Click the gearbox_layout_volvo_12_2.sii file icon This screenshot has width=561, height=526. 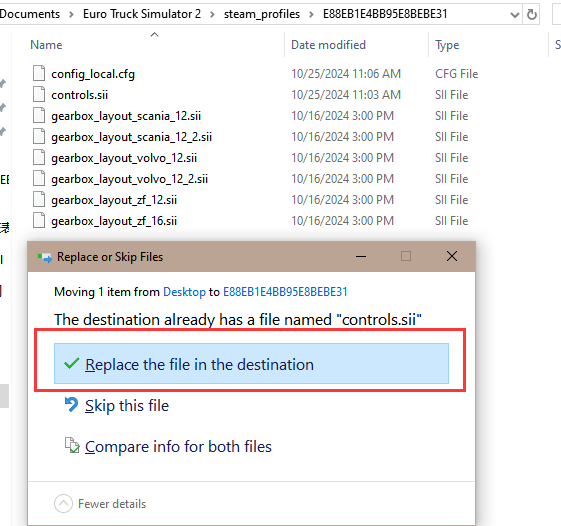point(39,179)
